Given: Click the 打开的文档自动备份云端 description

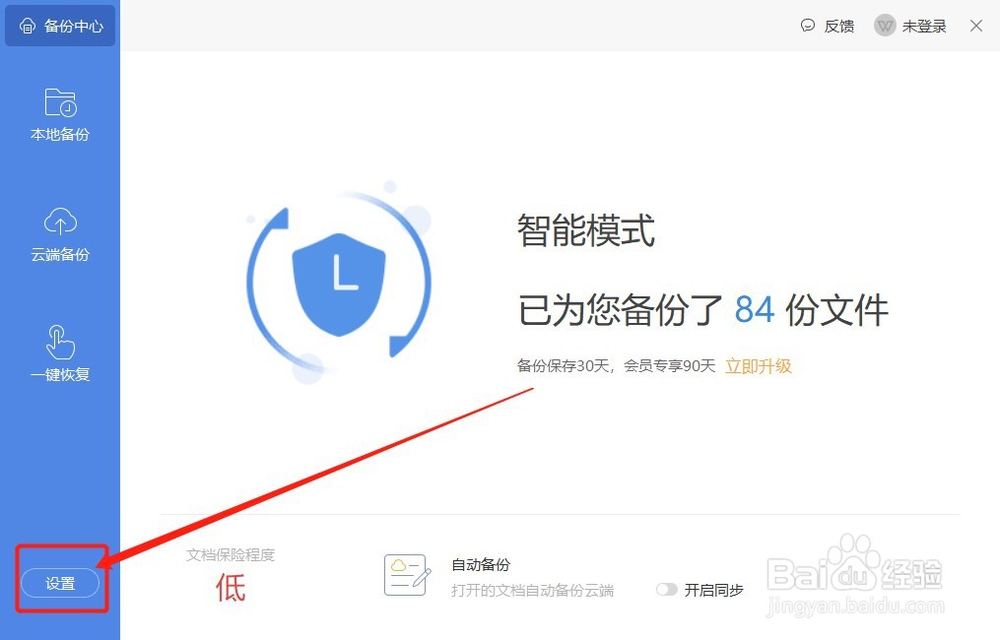Looking at the screenshot, I should click(533, 590).
